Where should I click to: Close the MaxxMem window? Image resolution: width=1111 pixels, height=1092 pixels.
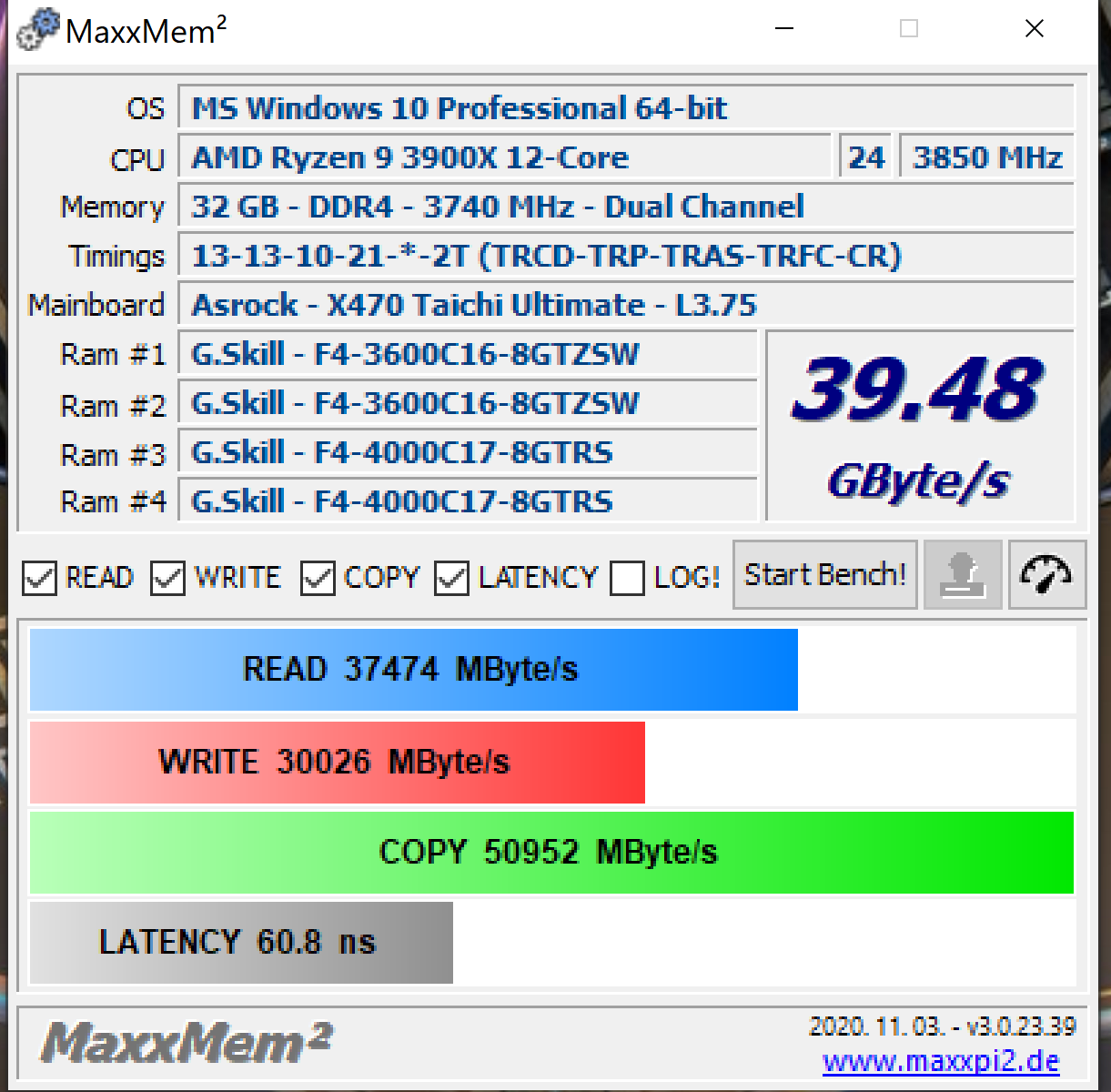click(1035, 29)
